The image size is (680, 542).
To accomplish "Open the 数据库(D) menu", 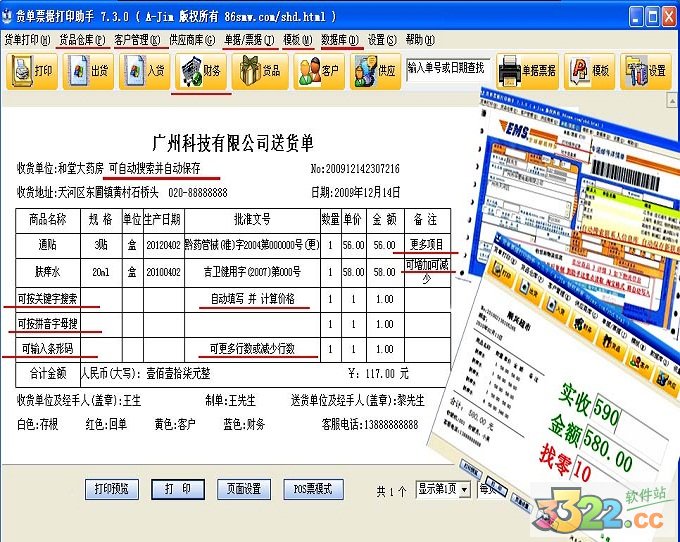I will pos(340,40).
